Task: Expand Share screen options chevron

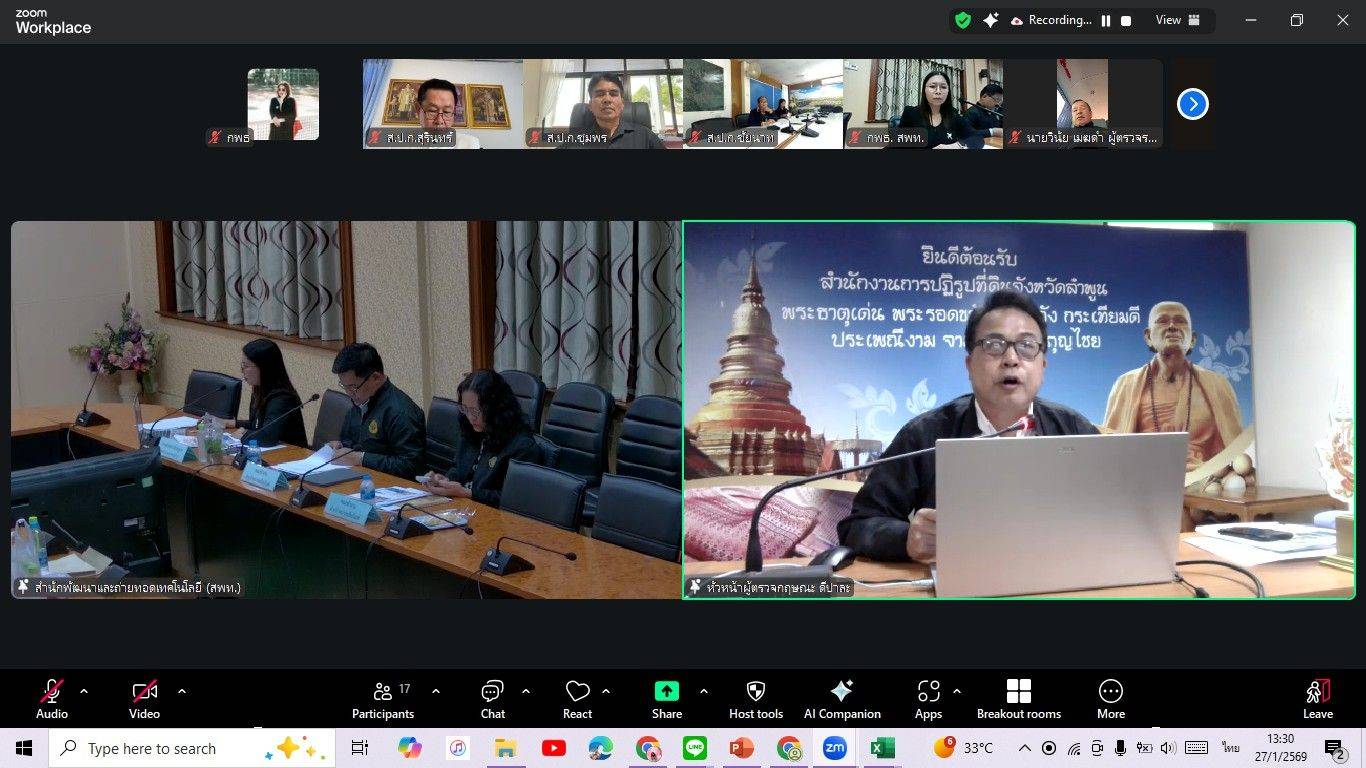Action: pos(703,691)
